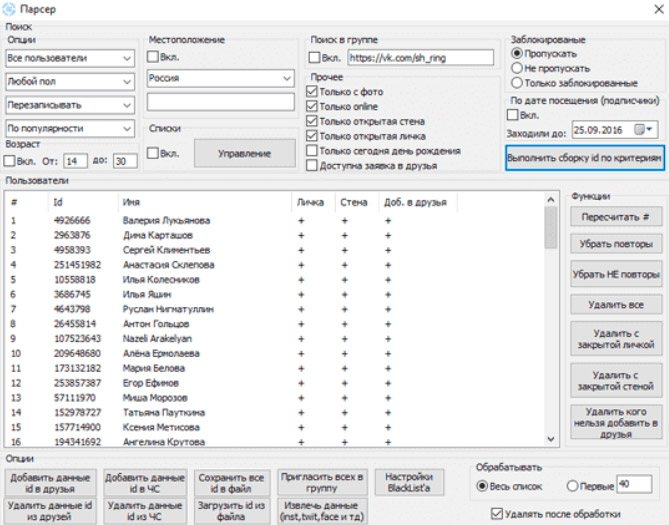This screenshot has height=525, width=669.
Task: Choose the Первые radio button
Action: (572, 486)
